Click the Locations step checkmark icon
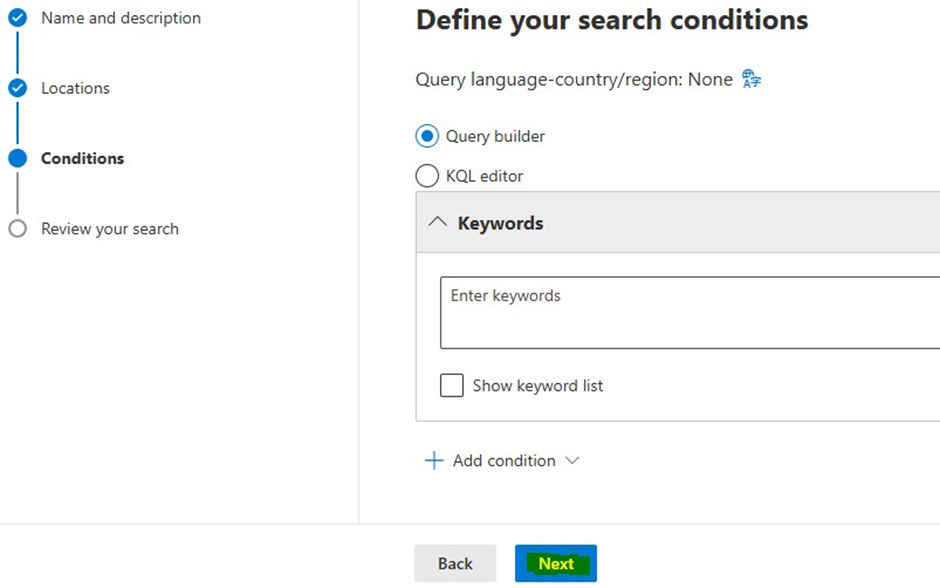The image size is (940, 588). click(x=17, y=88)
